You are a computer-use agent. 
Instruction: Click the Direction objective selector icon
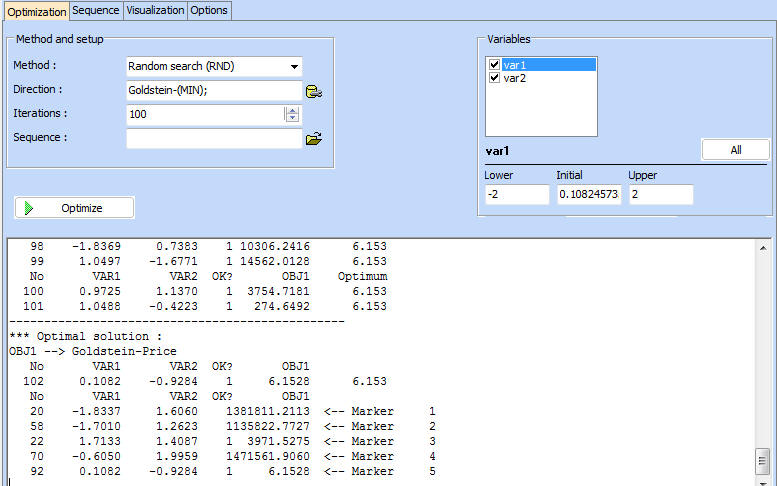(314, 91)
